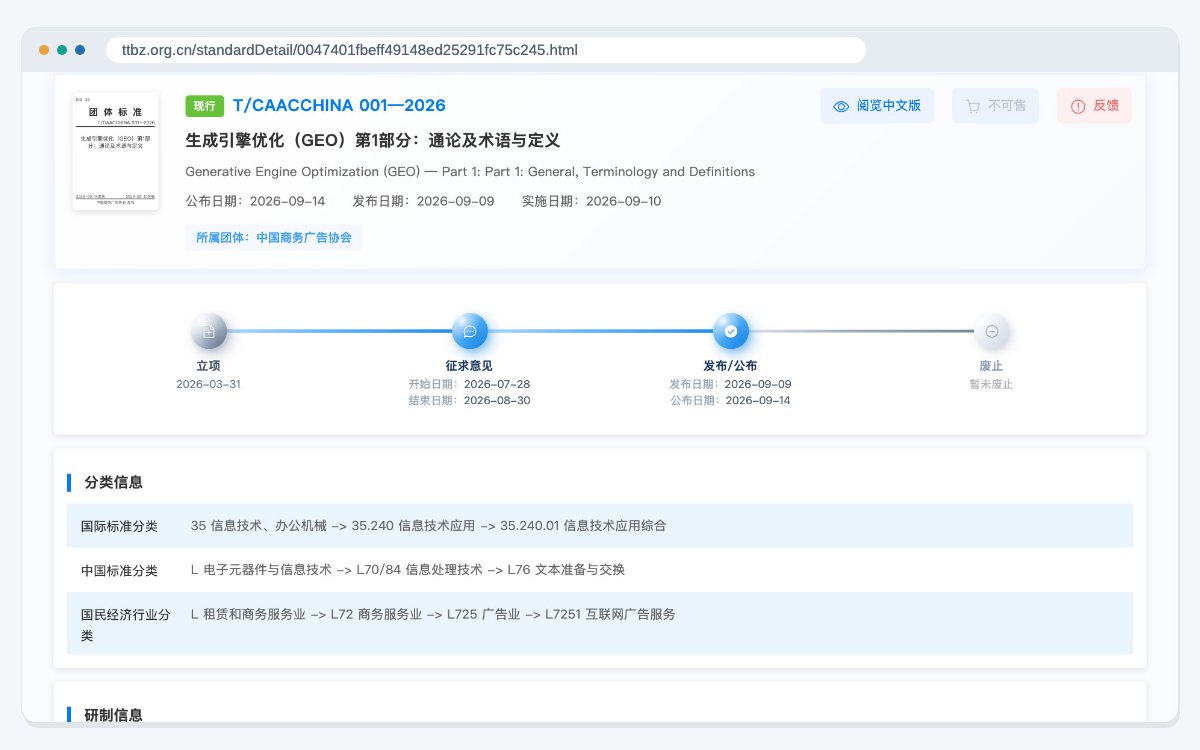Image resolution: width=1200 pixels, height=750 pixels.
Task: Click the 所属团体：中国商务广告协会 tag
Action: [274, 238]
